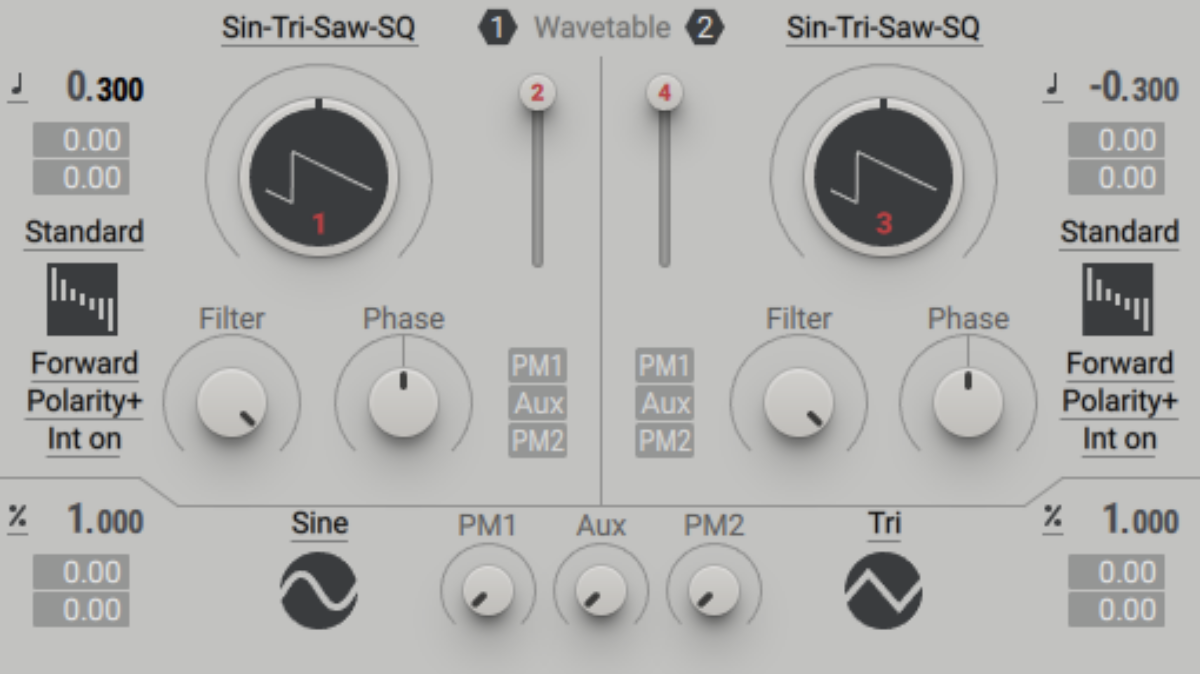Click the oscillator 2 Phase knob
Viewport: 1200px width, 674px height.
coord(968,402)
